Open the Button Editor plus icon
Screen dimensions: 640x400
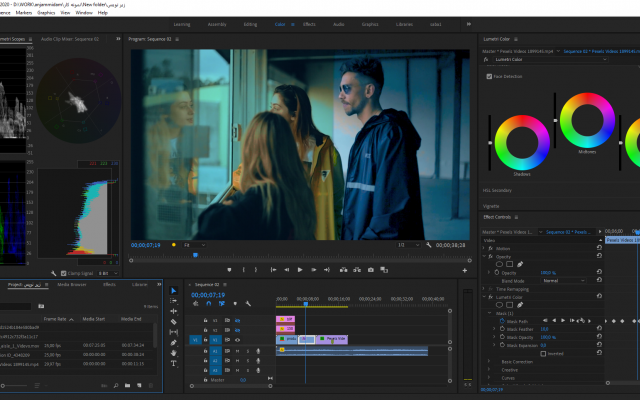coord(464,270)
